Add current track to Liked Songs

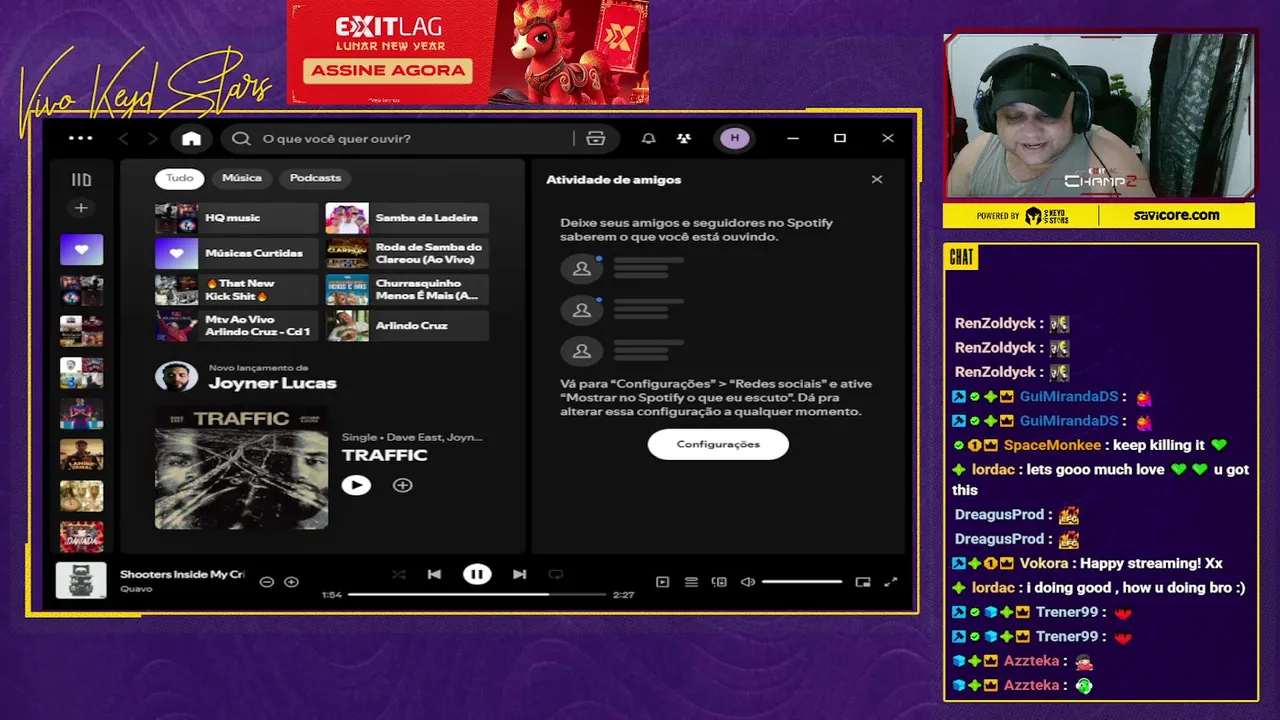click(x=291, y=582)
